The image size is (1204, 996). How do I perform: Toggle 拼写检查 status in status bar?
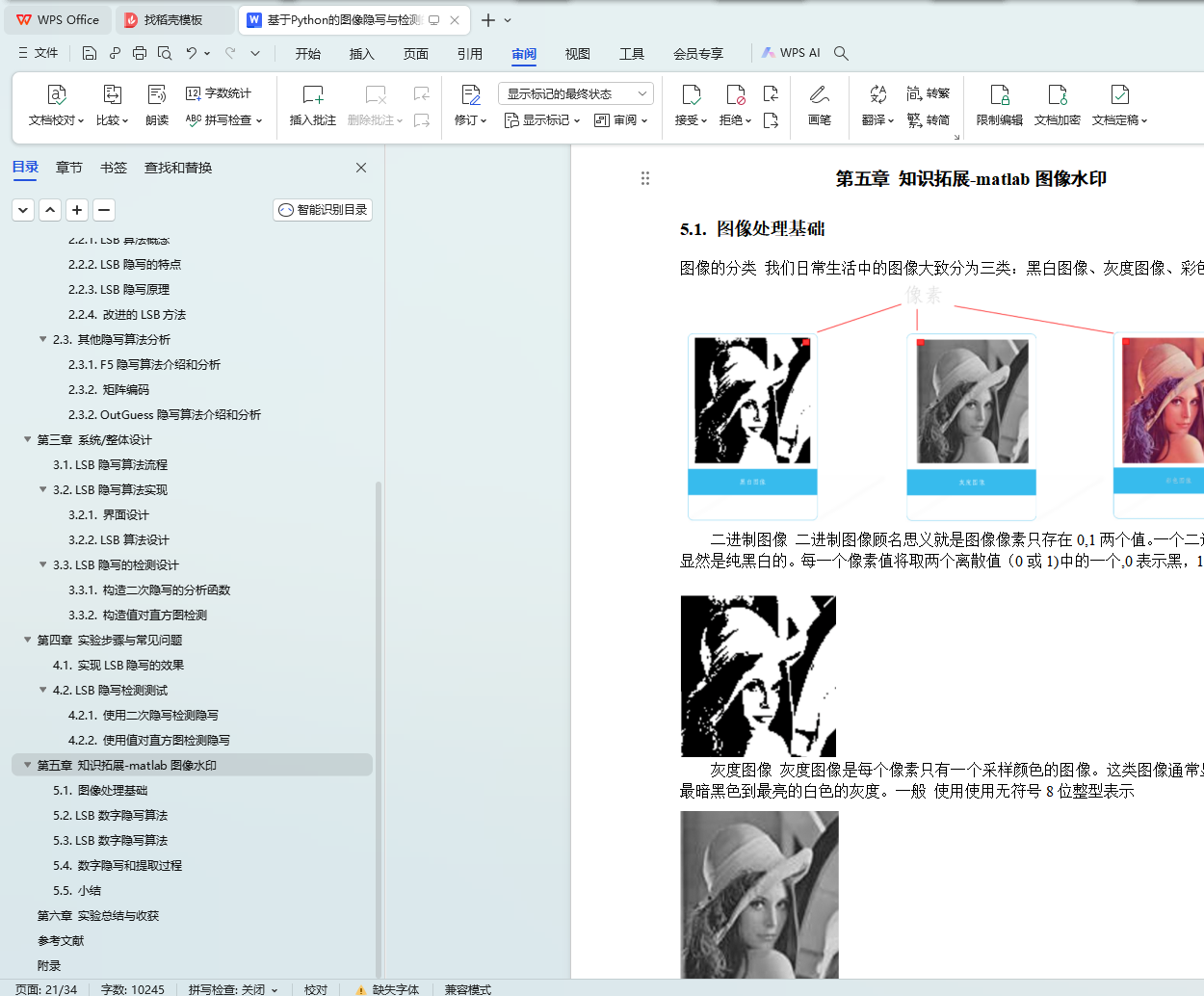pyautogui.click(x=233, y=989)
